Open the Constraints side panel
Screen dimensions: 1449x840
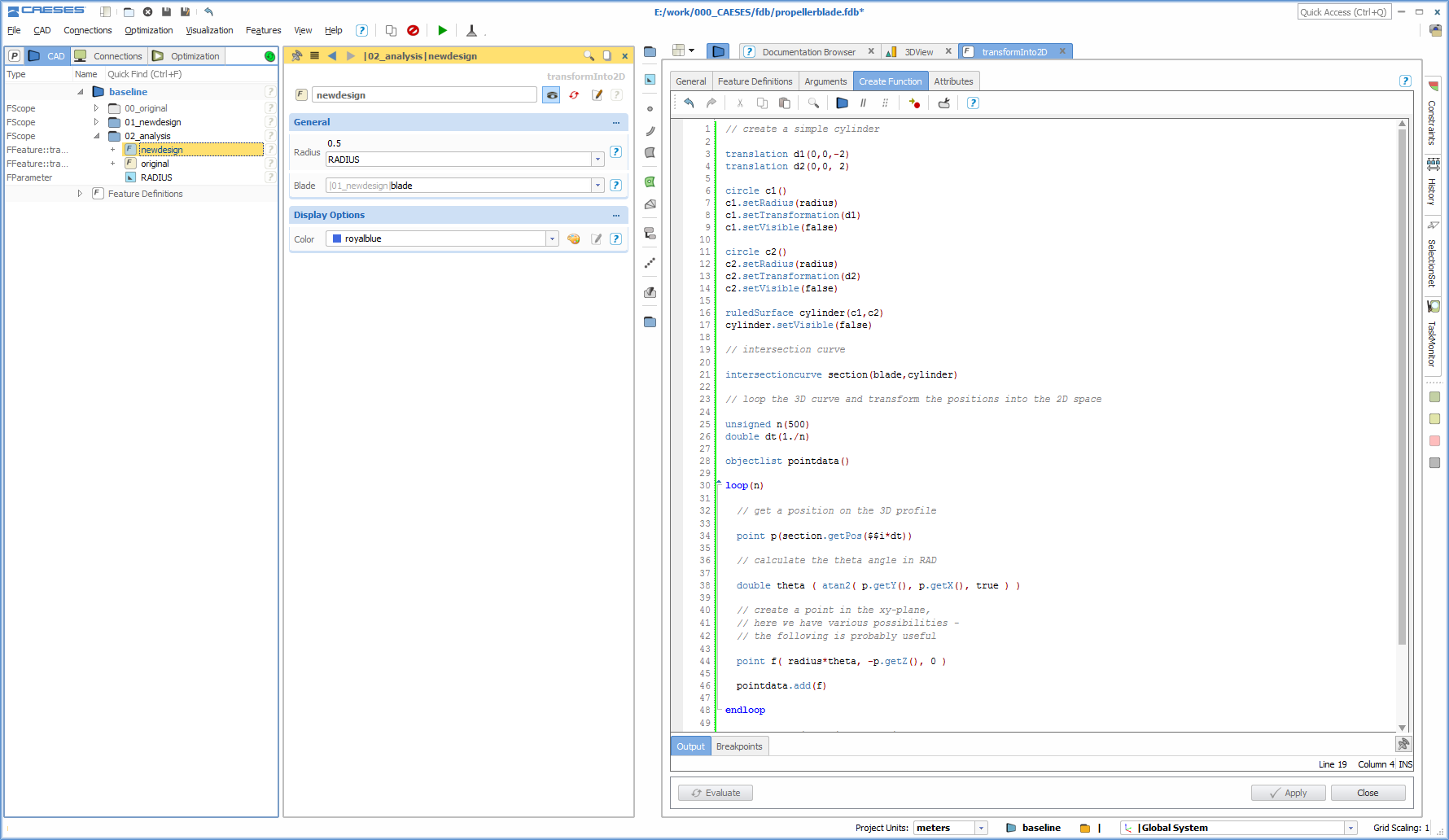tap(1433, 115)
